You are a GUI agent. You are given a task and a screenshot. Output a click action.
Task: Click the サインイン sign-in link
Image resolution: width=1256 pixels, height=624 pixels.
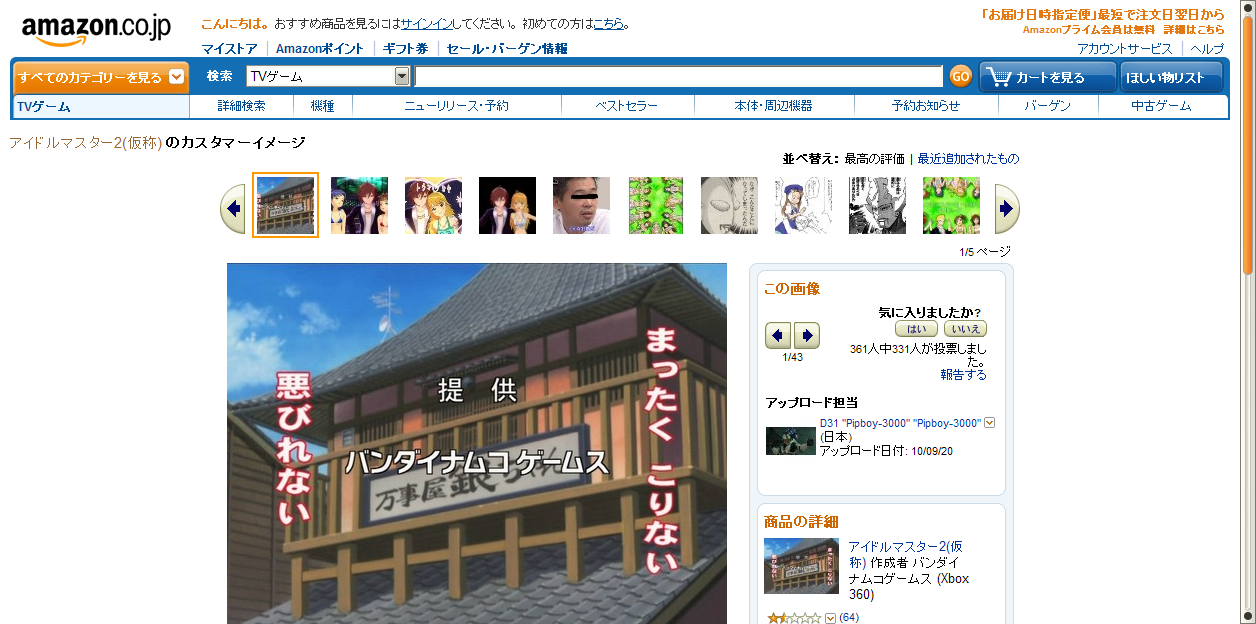[427, 23]
